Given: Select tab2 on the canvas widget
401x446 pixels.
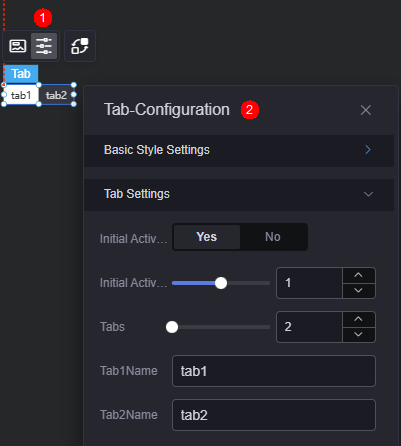Looking at the screenshot, I should 56,95.
